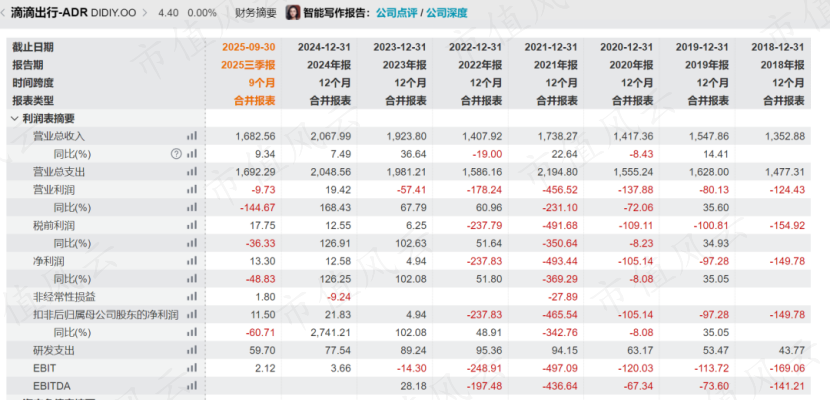This screenshot has width=830, height=400.
Task: Open the 财务摘要 tab
Action: (256, 13)
